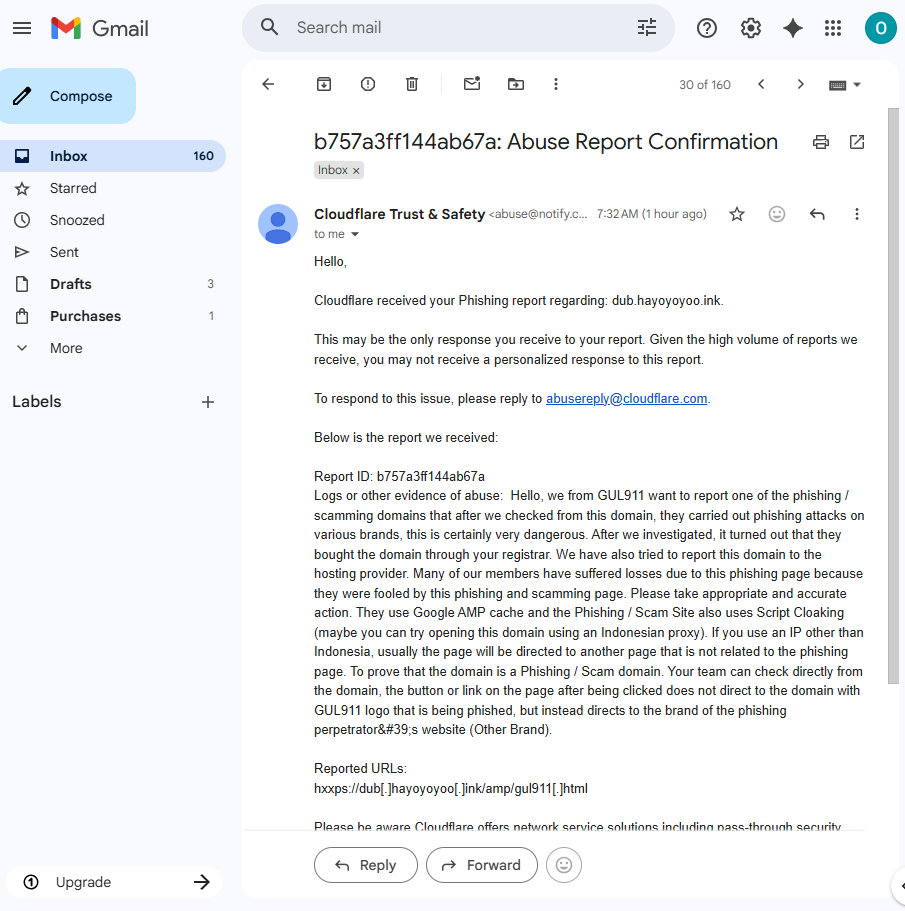Open Purchases category
905x911 pixels.
(x=113, y=316)
